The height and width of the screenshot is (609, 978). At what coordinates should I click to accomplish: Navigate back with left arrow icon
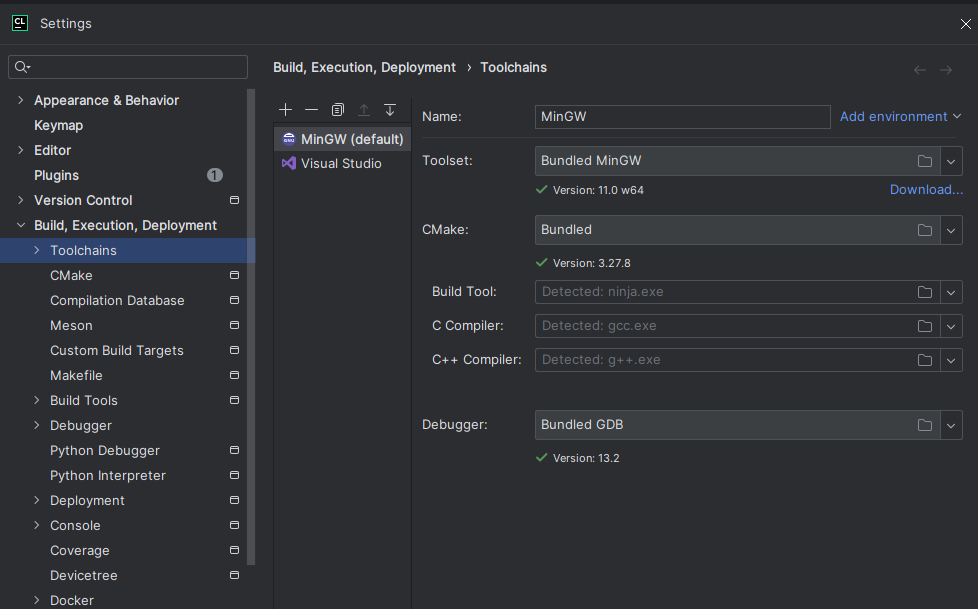920,70
